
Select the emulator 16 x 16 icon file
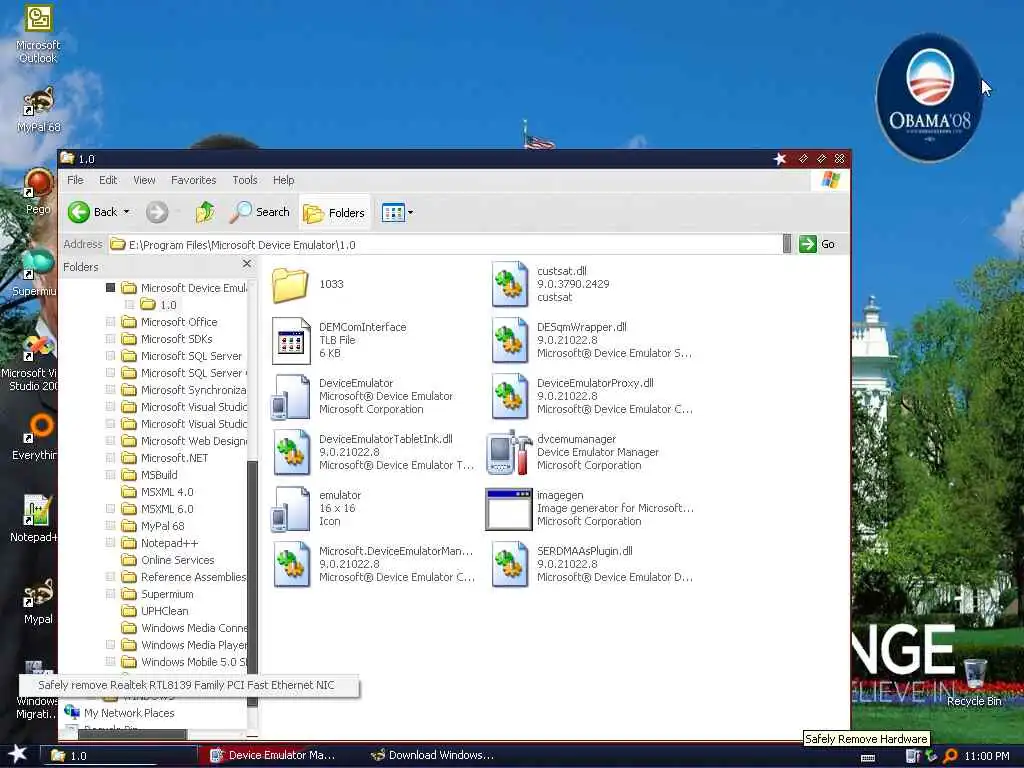tap(291, 509)
